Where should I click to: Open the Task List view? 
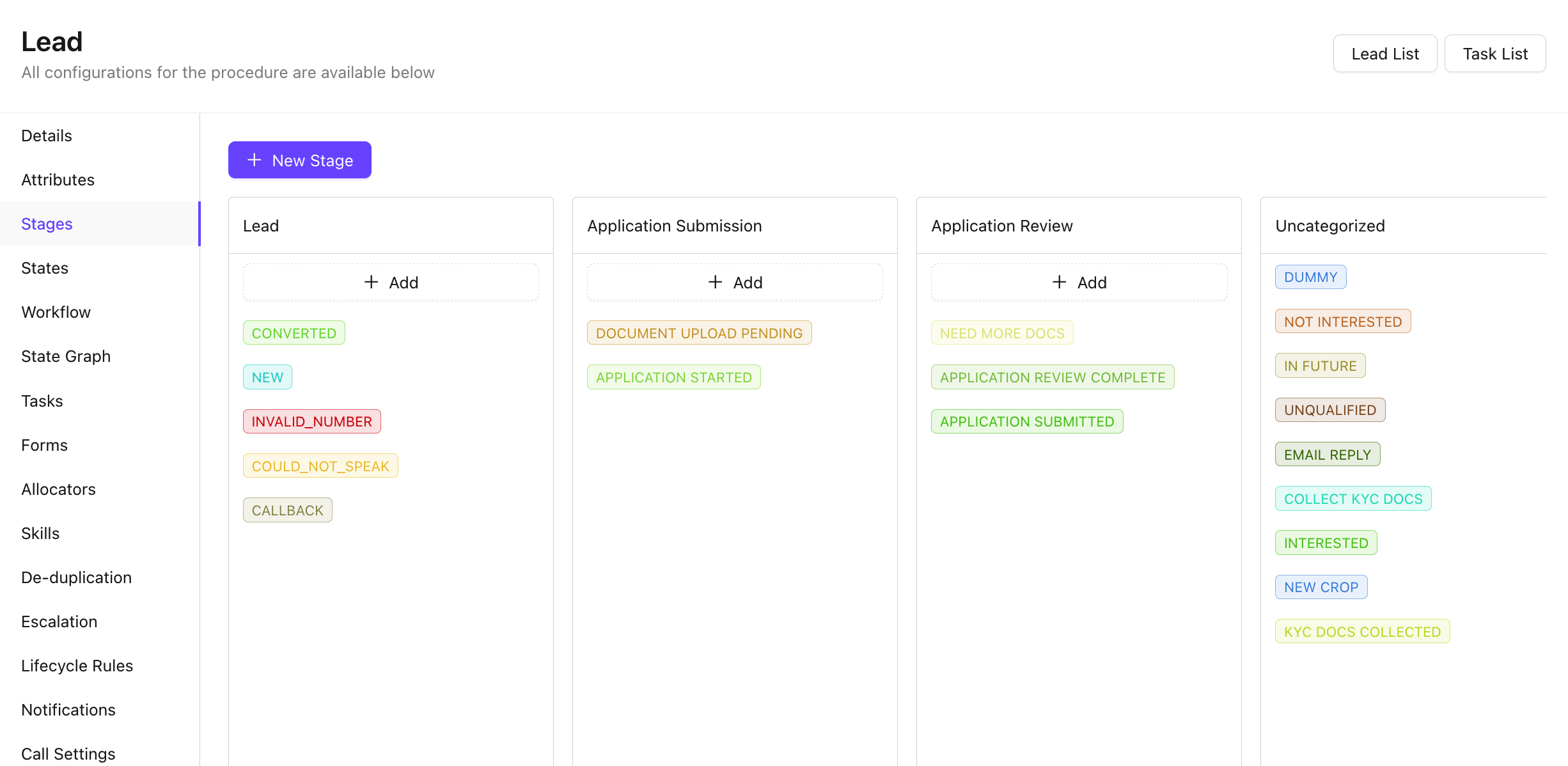click(1494, 54)
